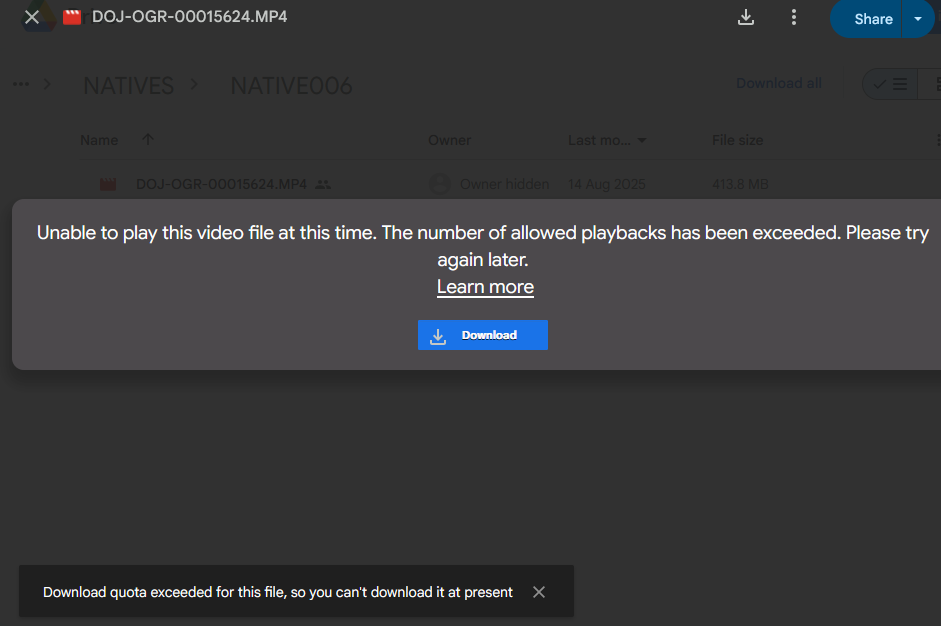This screenshot has width=941, height=626.
Task: Click the NATIVE006 breadcrumb folder
Action: pos(292,86)
